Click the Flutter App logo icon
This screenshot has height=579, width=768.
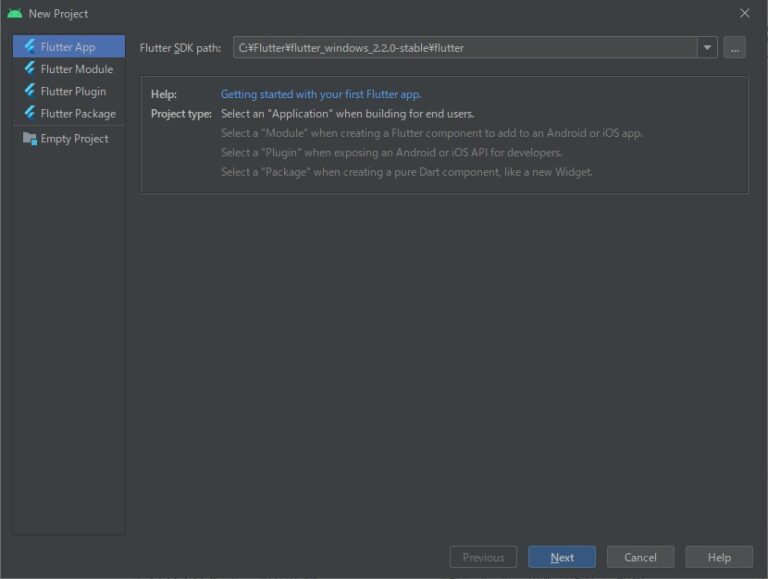click(30, 46)
